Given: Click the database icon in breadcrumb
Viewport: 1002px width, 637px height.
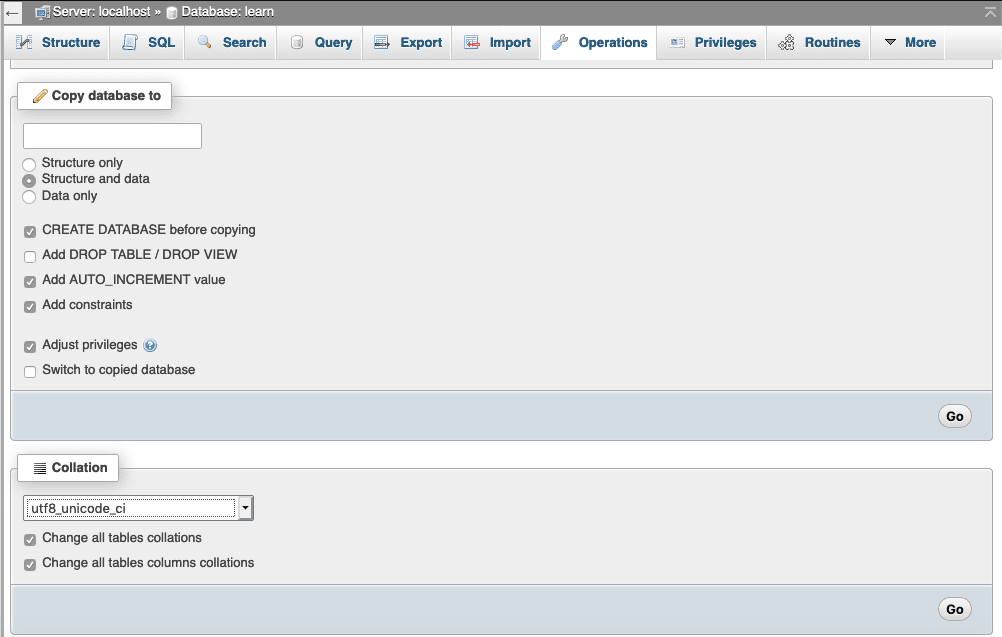Looking at the screenshot, I should click(x=171, y=12).
